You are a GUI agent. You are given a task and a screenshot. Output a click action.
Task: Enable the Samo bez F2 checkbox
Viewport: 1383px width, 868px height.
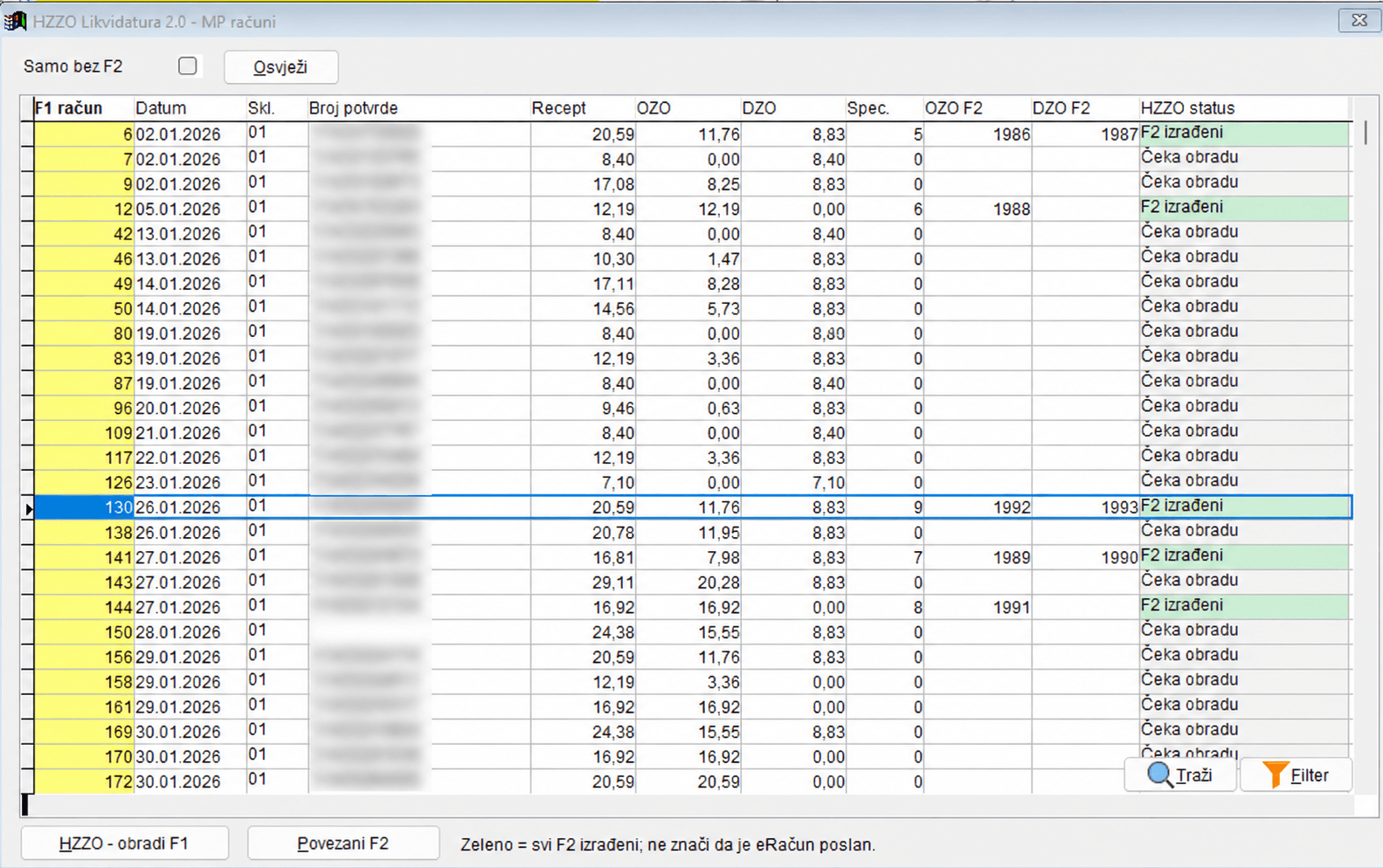187,66
